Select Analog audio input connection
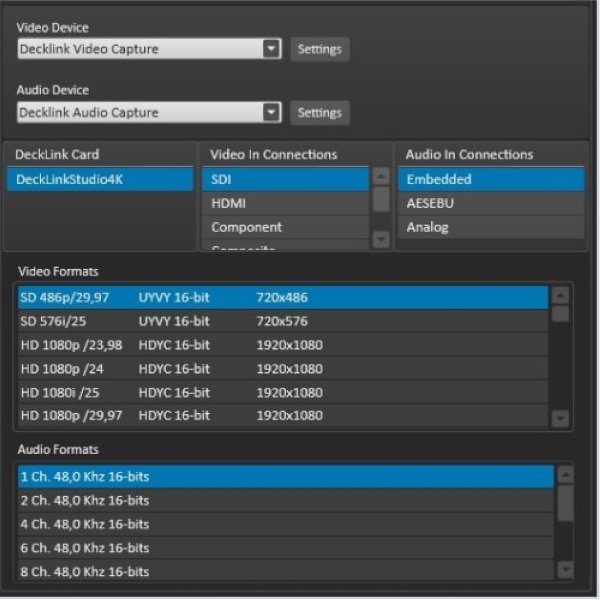The image size is (600, 600). point(491,227)
